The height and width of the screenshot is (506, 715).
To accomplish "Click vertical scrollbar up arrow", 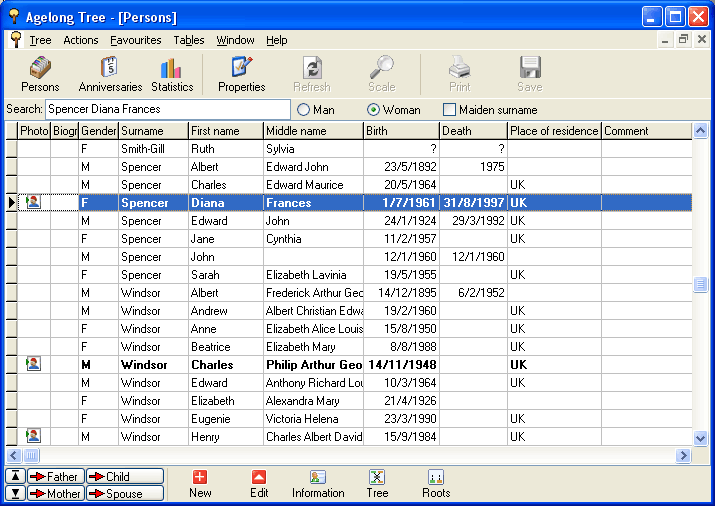I will (700, 131).
